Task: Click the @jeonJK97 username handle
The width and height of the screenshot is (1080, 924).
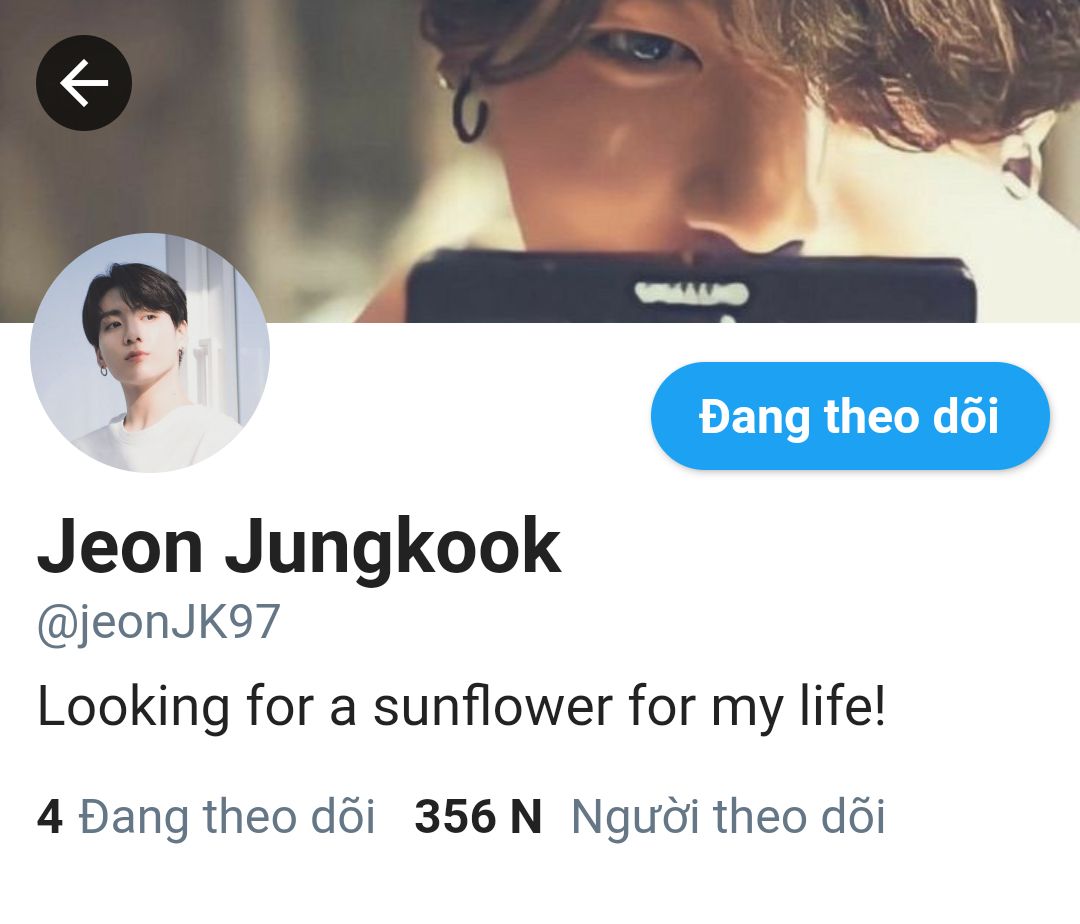Action: click(158, 624)
